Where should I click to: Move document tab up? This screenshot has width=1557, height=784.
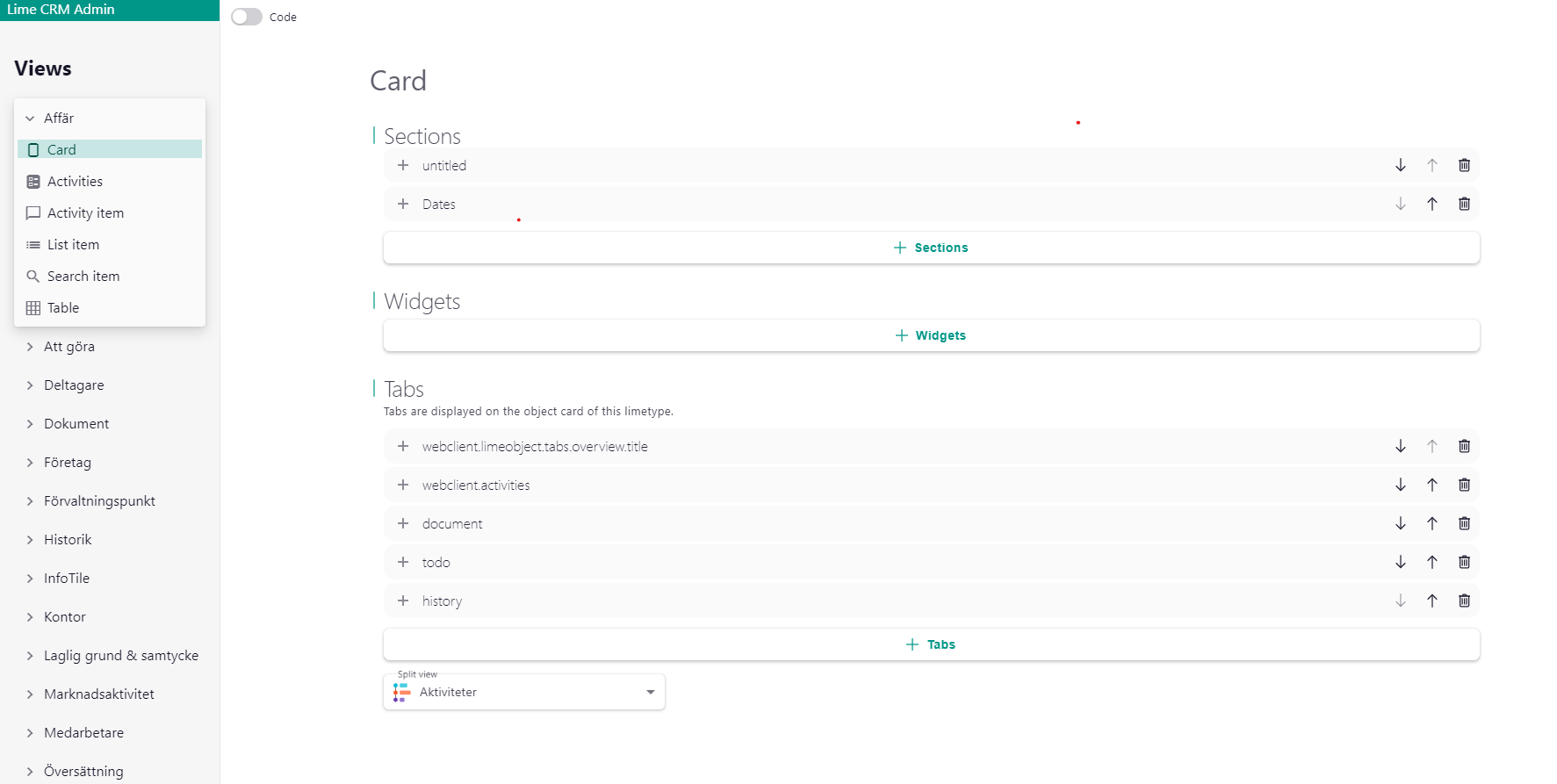(1432, 523)
